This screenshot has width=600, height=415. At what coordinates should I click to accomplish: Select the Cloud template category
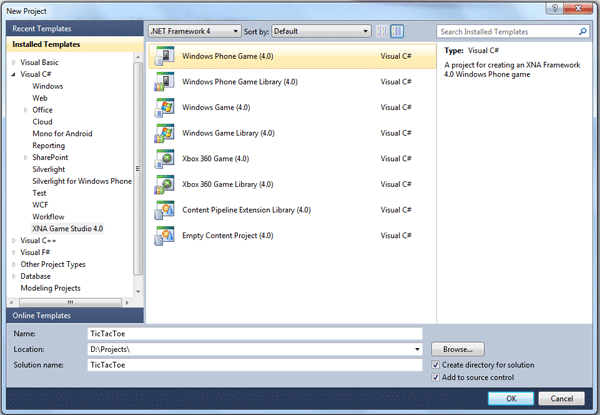tap(42, 122)
